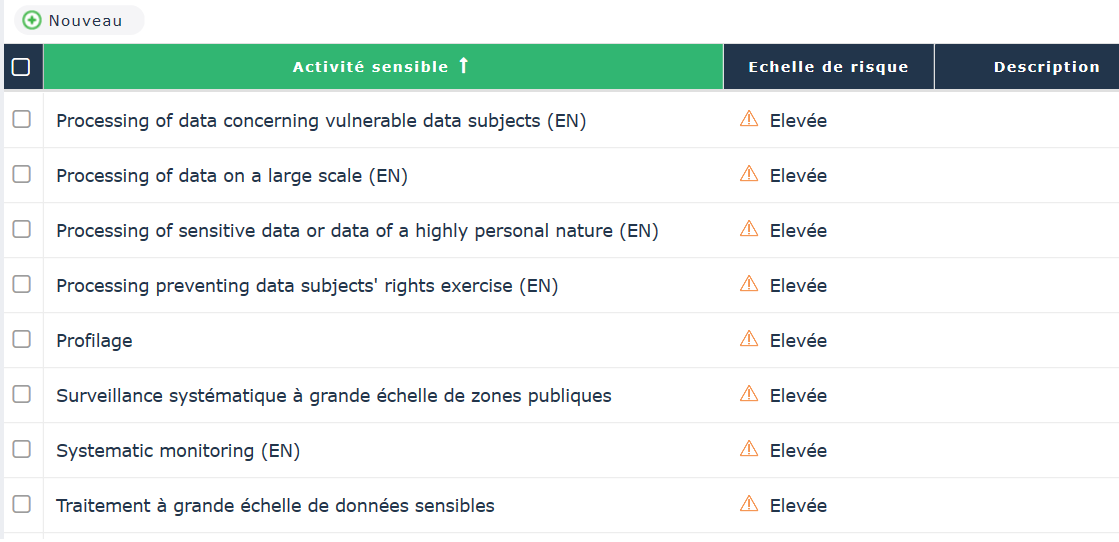Click warning icon for Systematic monitoring (EN)

(749, 449)
